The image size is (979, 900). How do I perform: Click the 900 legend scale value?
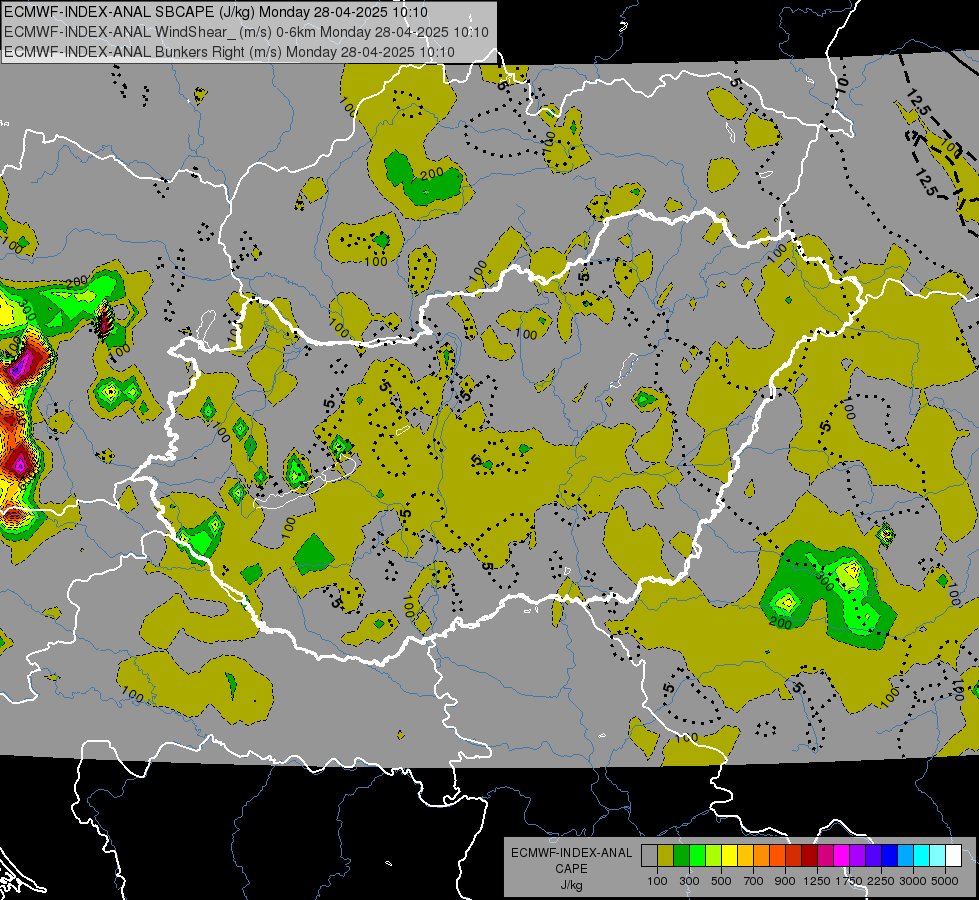[x=785, y=881]
